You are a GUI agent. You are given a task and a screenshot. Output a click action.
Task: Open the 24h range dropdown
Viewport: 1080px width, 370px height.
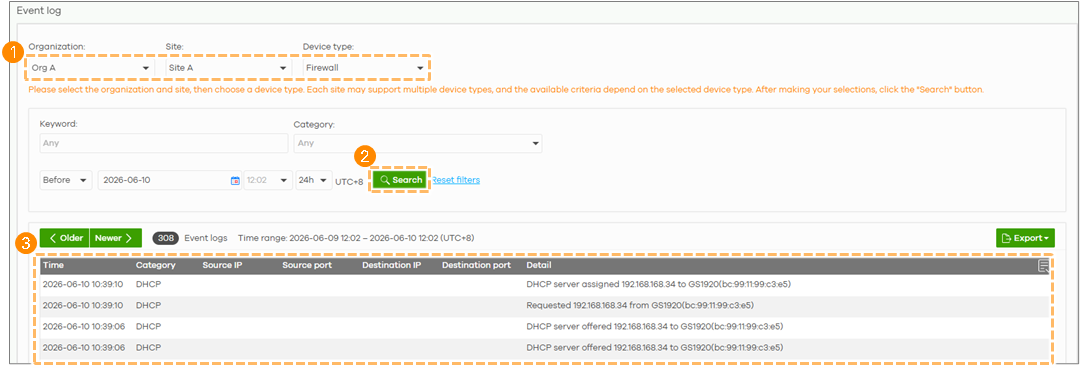pyautogui.click(x=314, y=181)
